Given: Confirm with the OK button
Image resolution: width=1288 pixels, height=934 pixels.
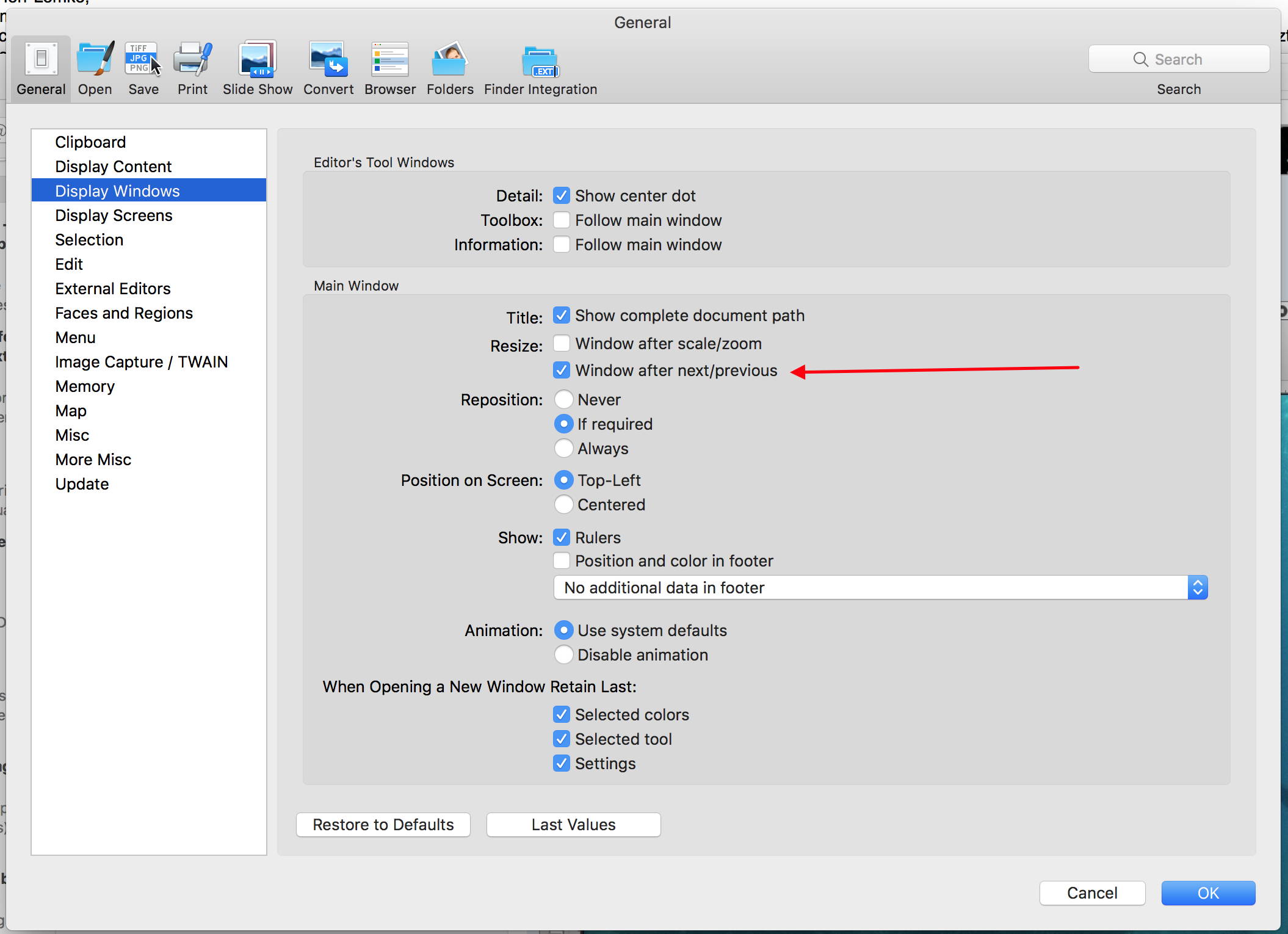Looking at the screenshot, I should (x=1209, y=893).
